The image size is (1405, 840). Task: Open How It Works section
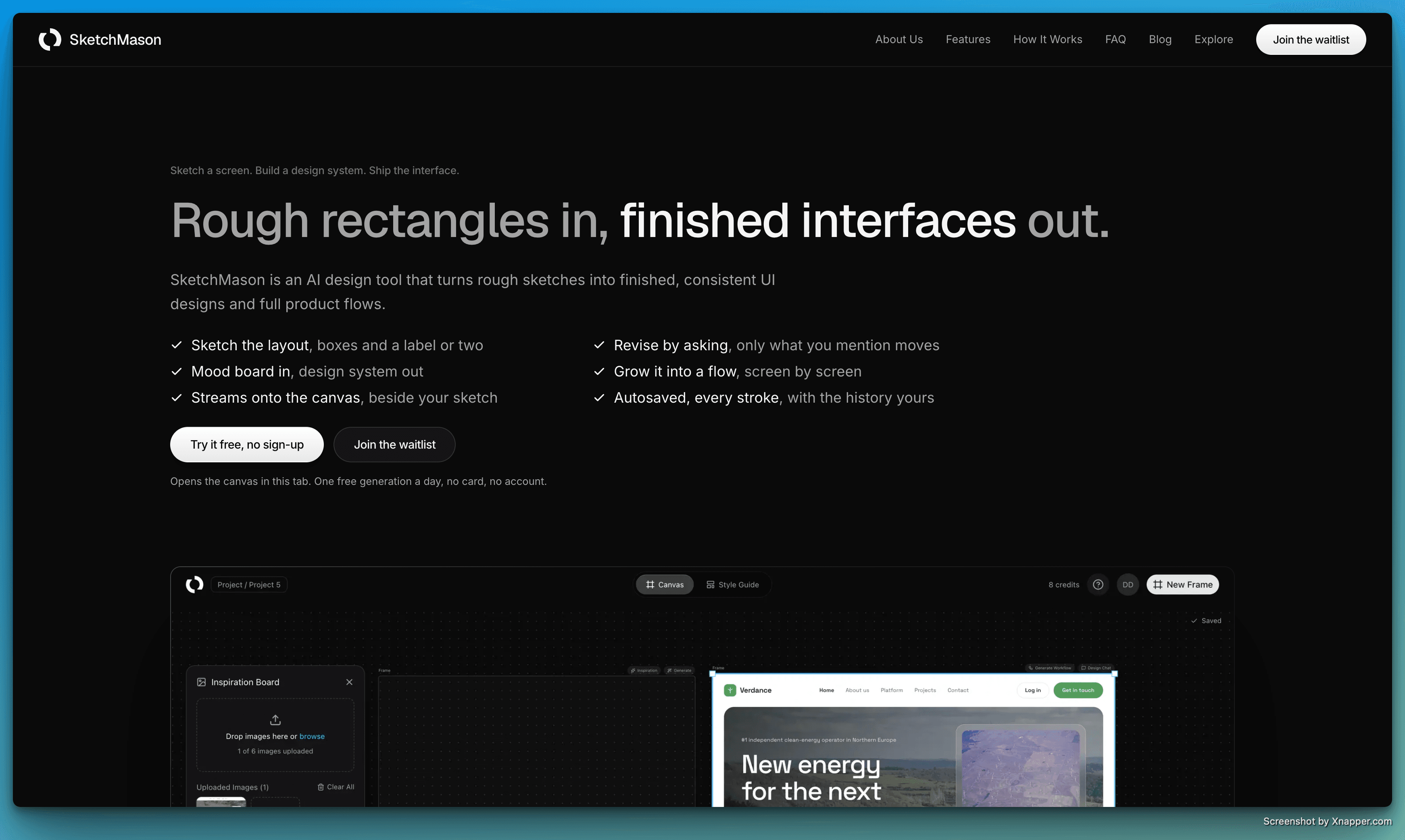[x=1048, y=40]
